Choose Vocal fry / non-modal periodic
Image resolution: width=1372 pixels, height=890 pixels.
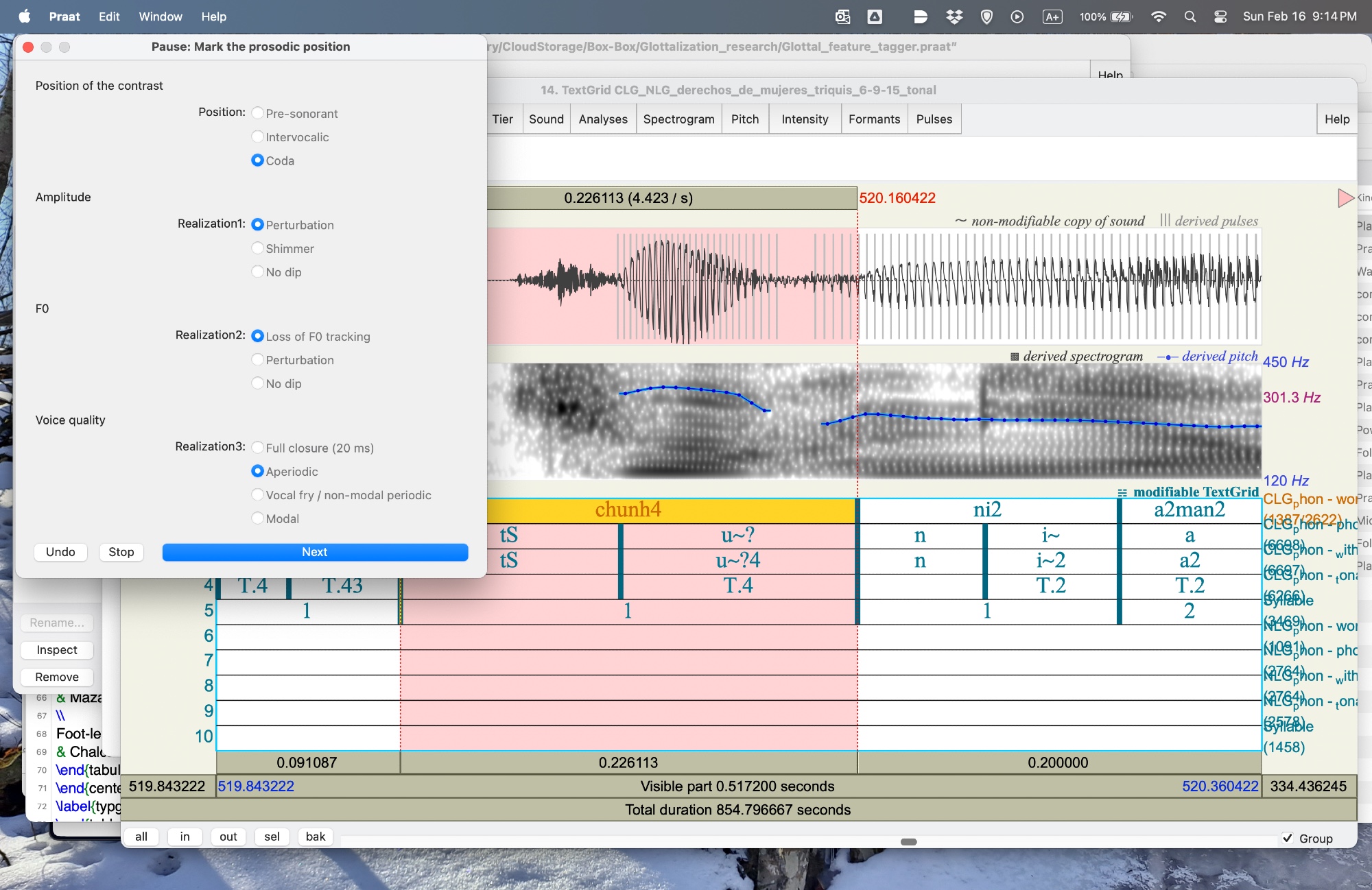tap(258, 495)
